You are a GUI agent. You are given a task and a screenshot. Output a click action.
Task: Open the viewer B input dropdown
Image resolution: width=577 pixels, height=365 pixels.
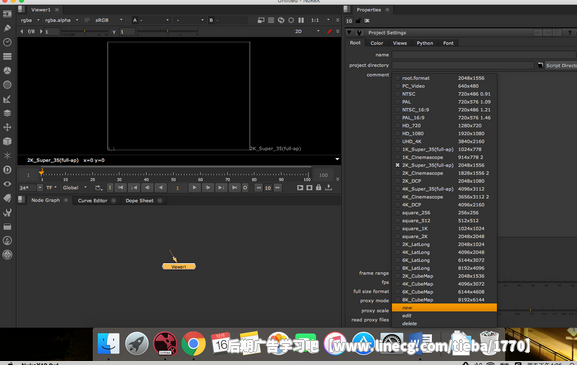pos(227,20)
